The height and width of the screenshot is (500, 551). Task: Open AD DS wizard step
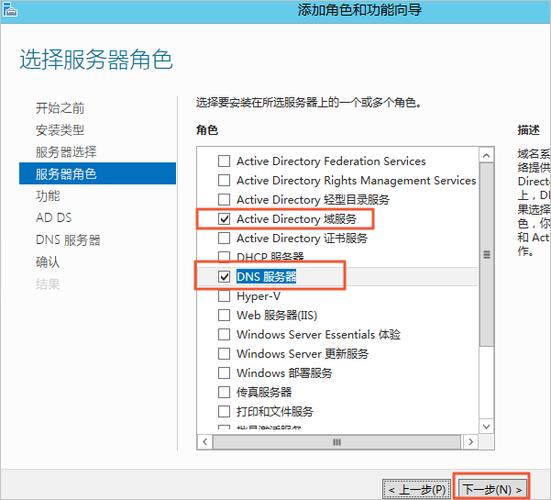tap(54, 218)
